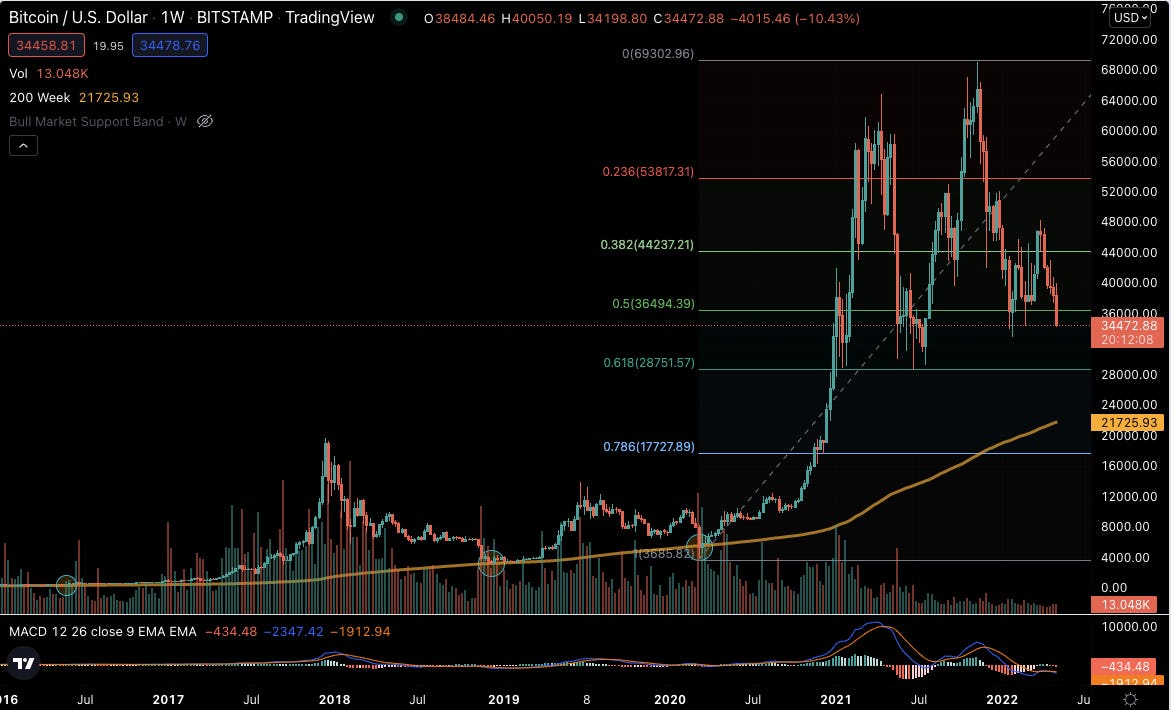Click the blue buy price 34478.76

170,46
